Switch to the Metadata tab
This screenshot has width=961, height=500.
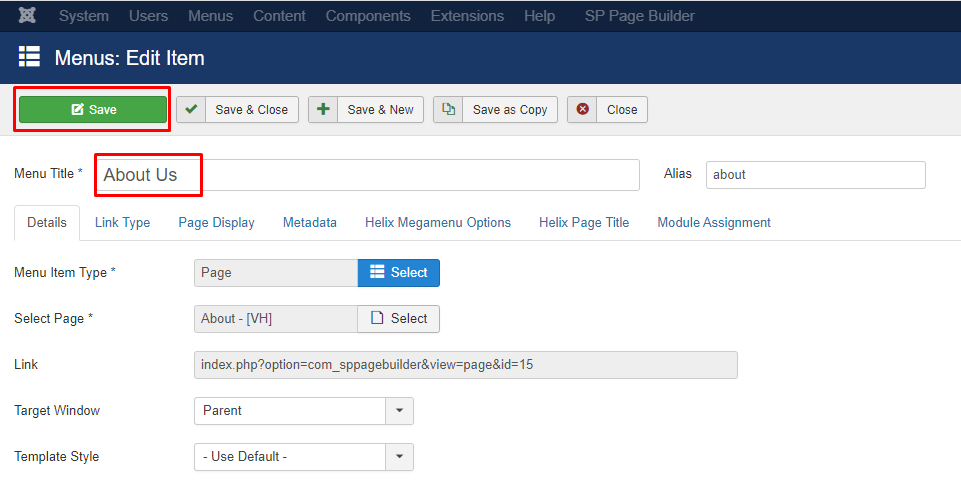coord(310,222)
